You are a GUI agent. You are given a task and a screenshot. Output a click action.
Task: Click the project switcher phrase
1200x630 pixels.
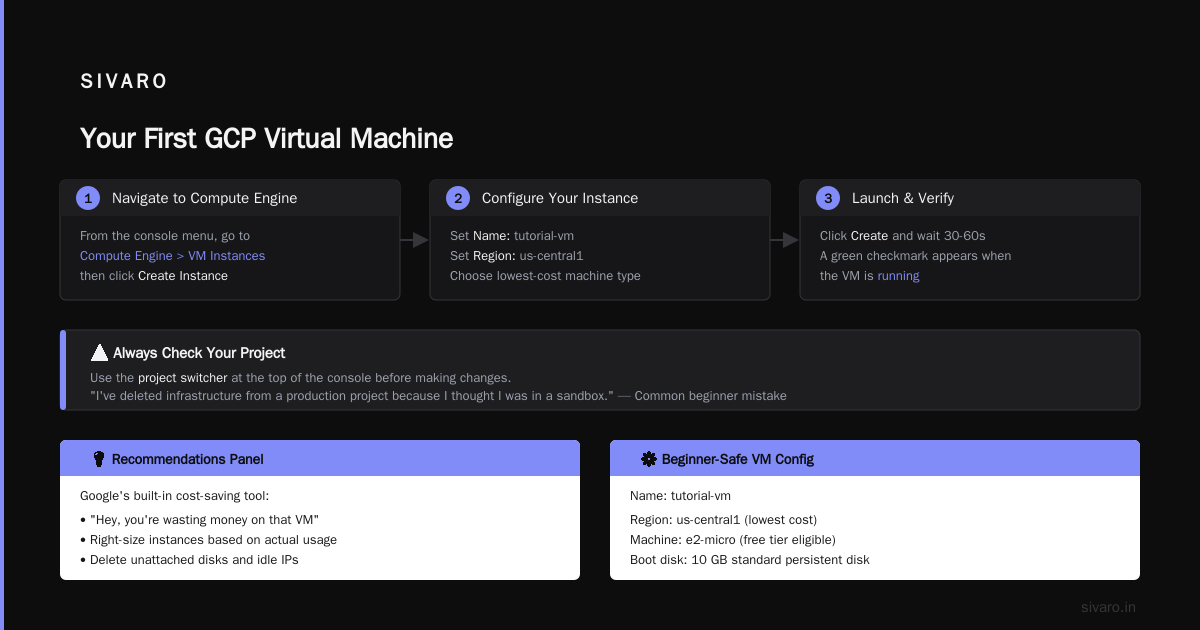pos(183,378)
